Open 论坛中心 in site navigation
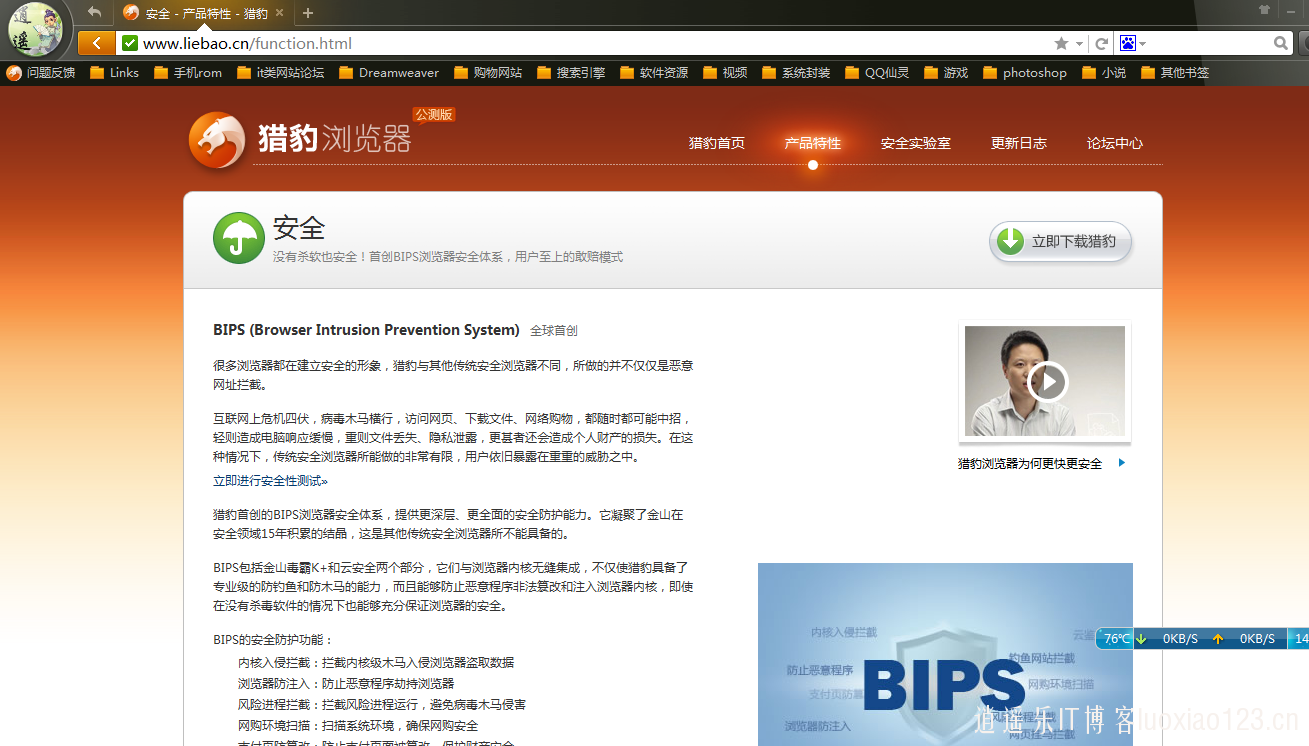Viewport: 1309px width, 746px height. [x=1115, y=143]
